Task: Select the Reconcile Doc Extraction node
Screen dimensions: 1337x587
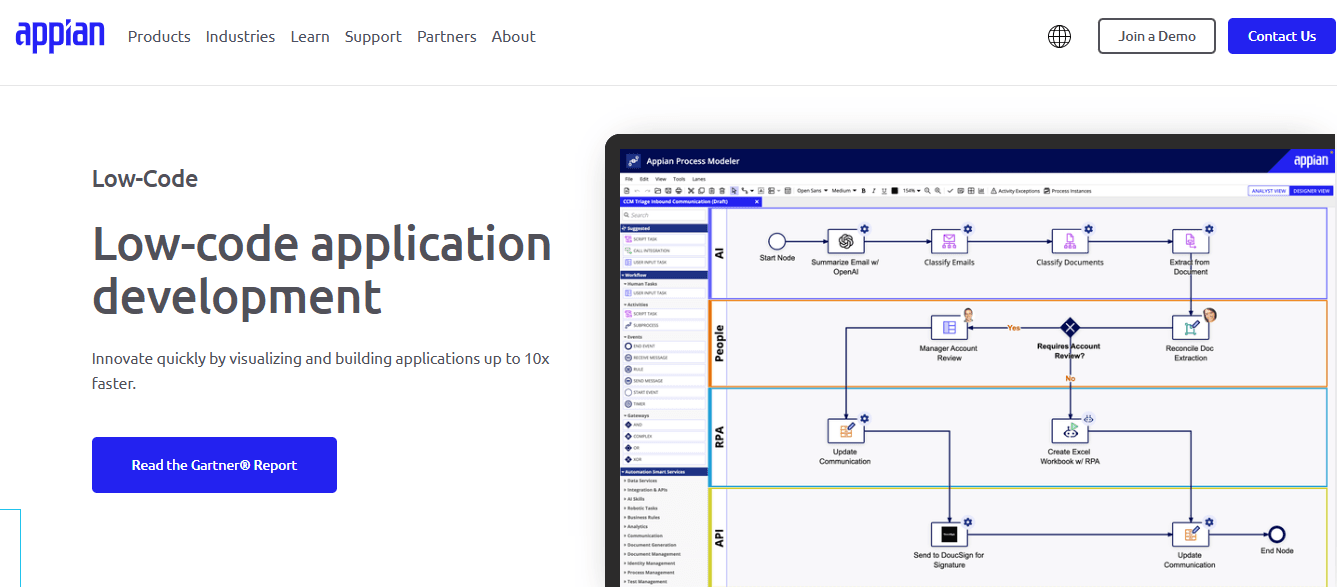Action: tap(1190, 327)
